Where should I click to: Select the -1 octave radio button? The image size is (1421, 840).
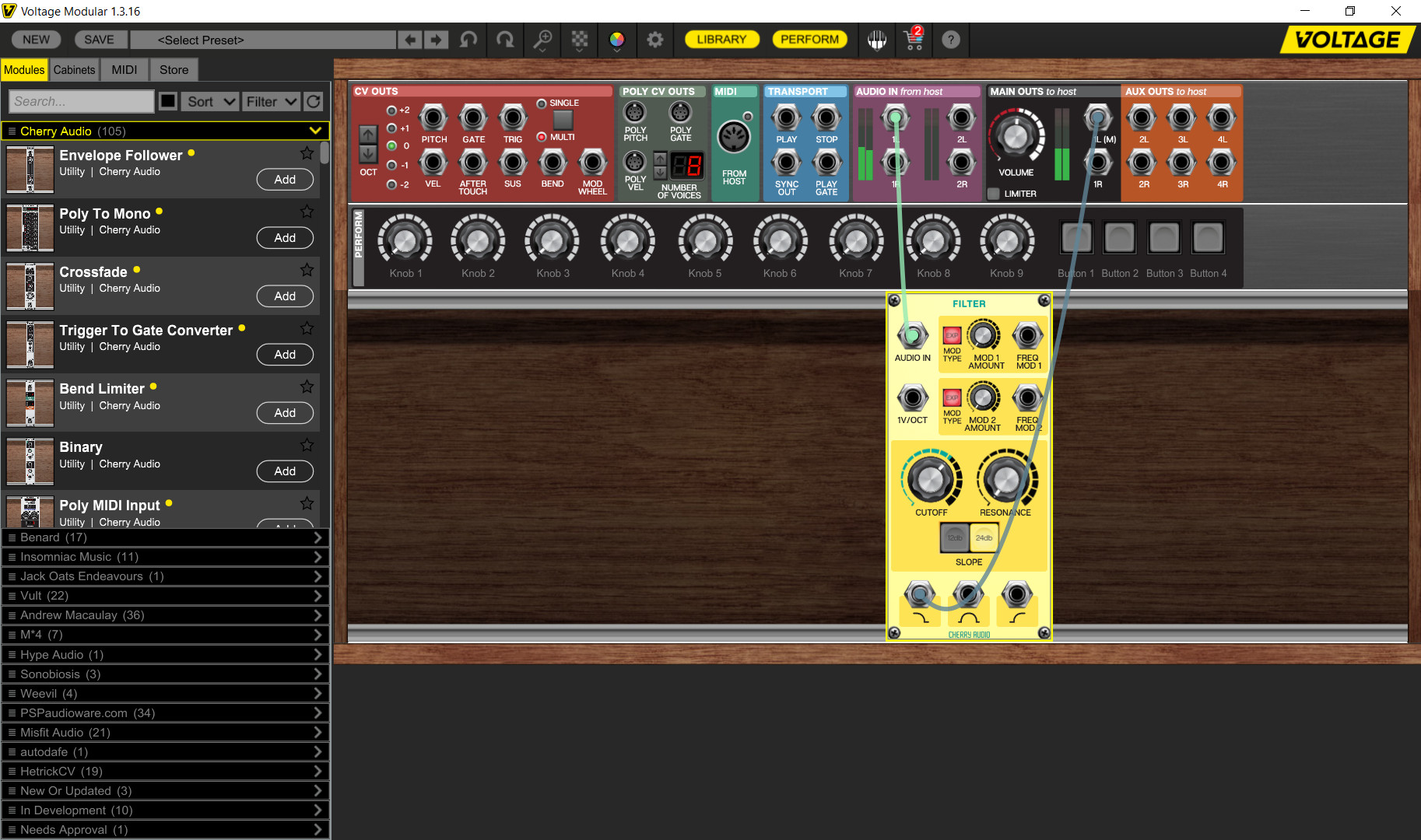(x=391, y=165)
